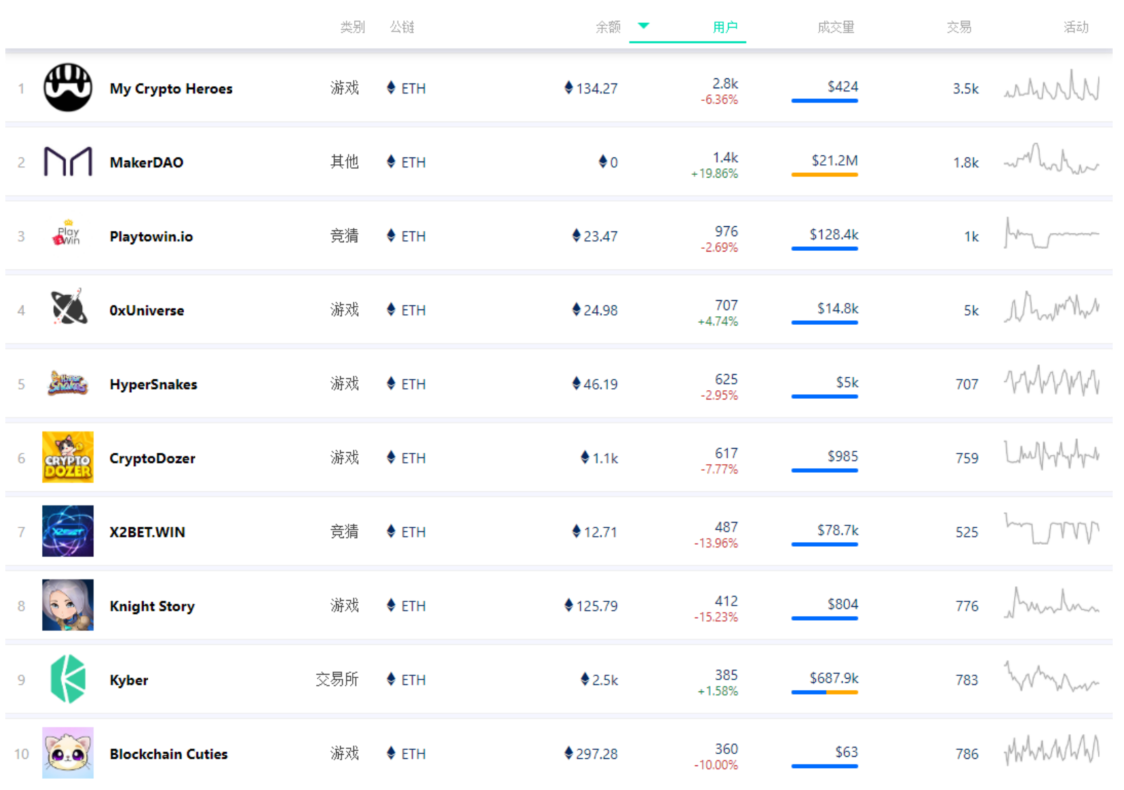The width and height of the screenshot is (1124, 790).
Task: Click the 46.19 balance for HyperSnakes
Action: coord(601,384)
